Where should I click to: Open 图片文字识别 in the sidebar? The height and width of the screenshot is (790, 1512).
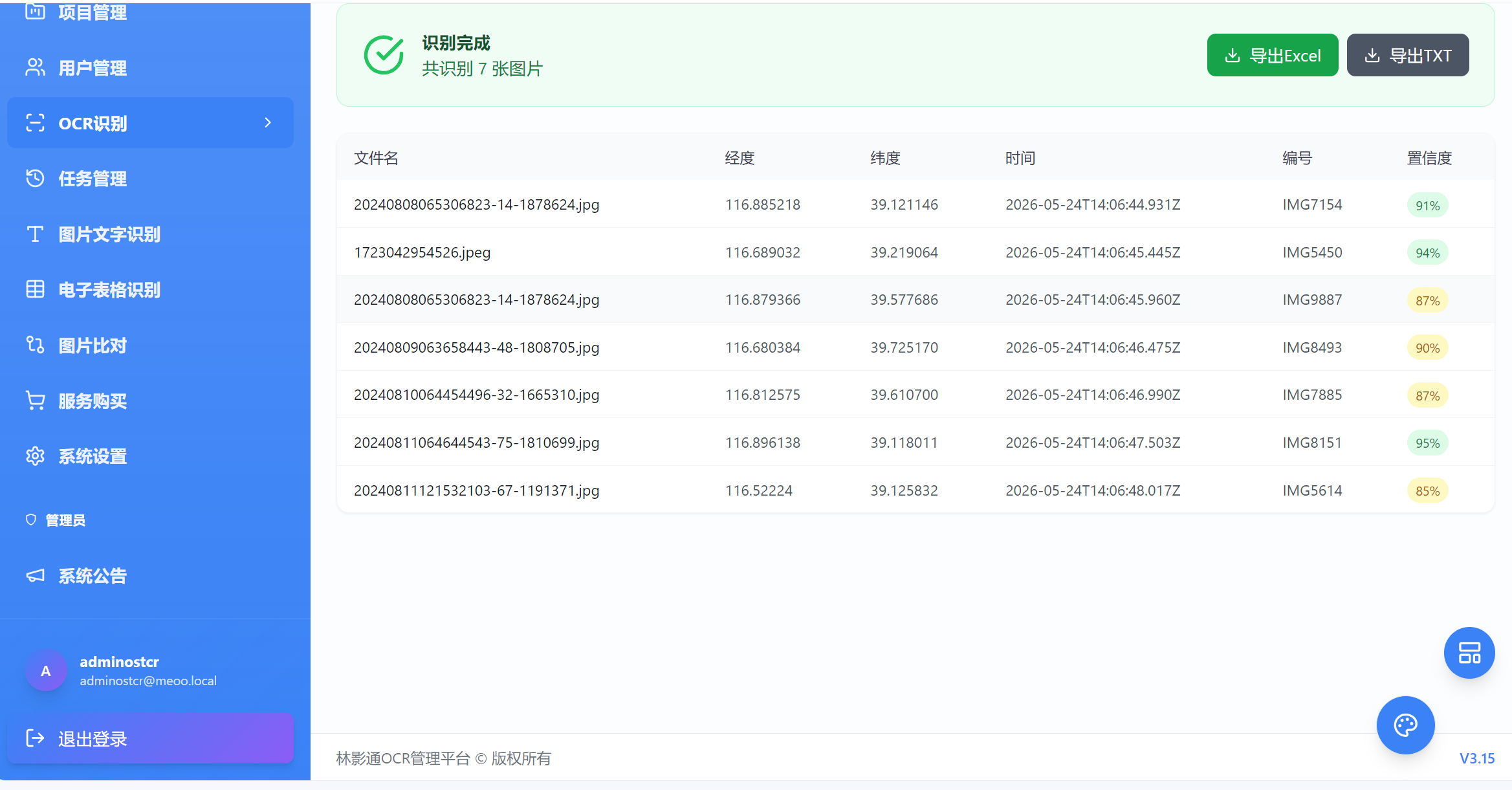click(x=150, y=234)
